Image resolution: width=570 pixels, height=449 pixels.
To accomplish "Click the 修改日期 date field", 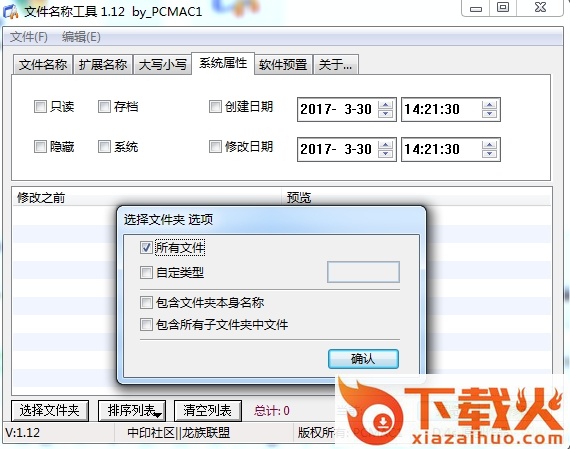I will 346,149.
